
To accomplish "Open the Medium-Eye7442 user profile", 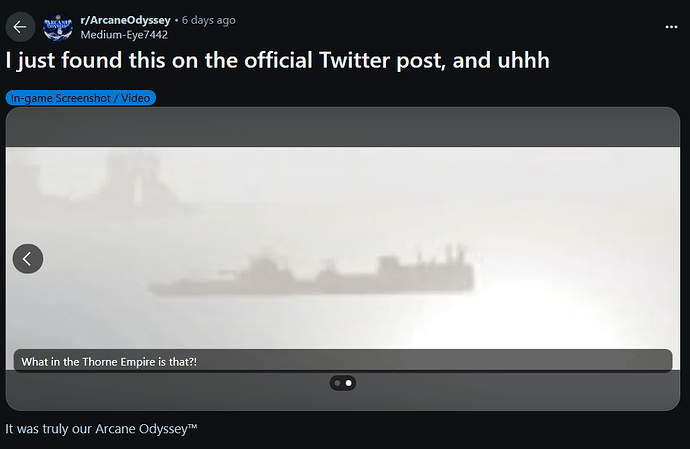I will (x=124, y=35).
